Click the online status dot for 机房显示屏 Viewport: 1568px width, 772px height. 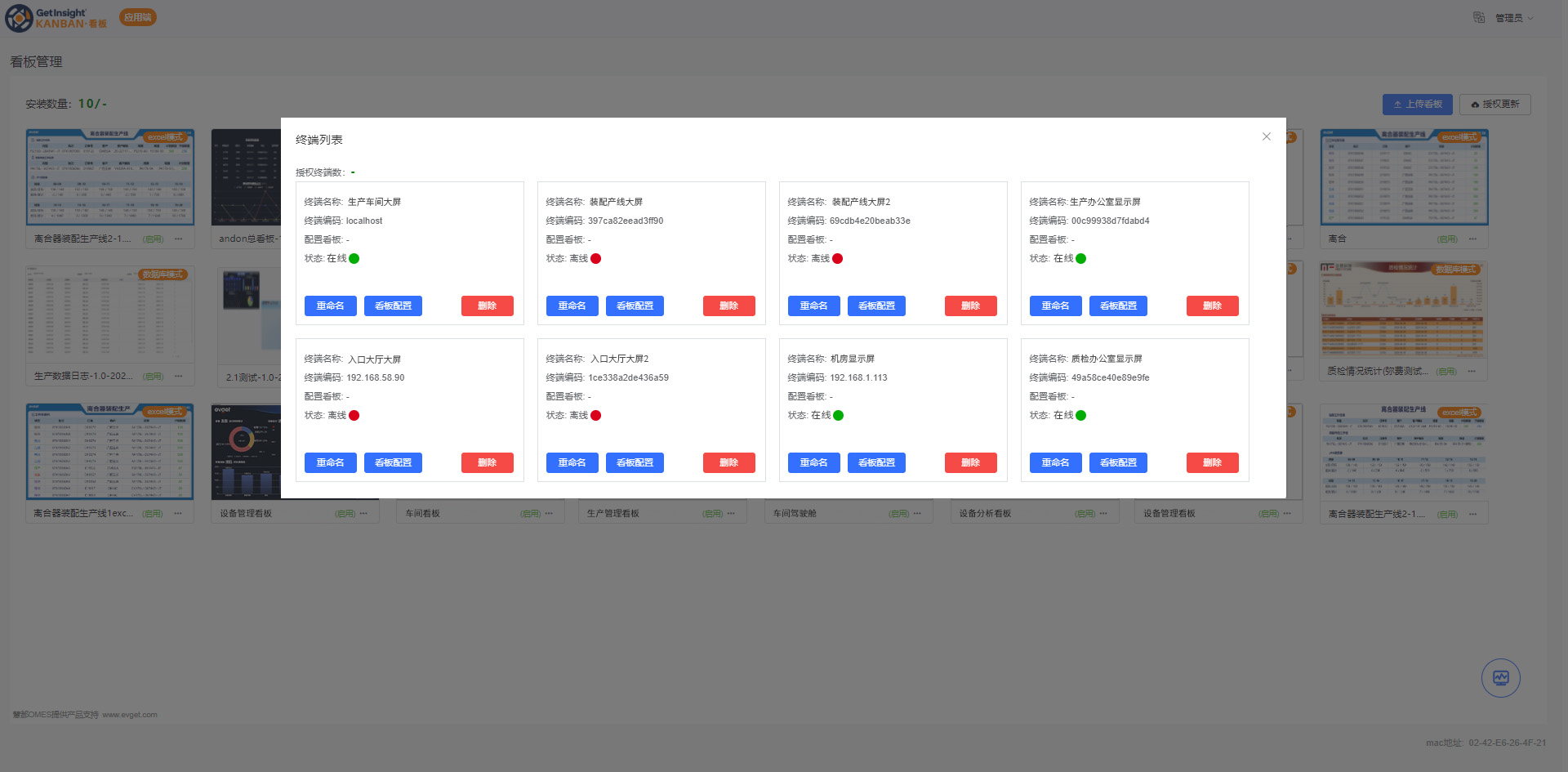pos(838,416)
